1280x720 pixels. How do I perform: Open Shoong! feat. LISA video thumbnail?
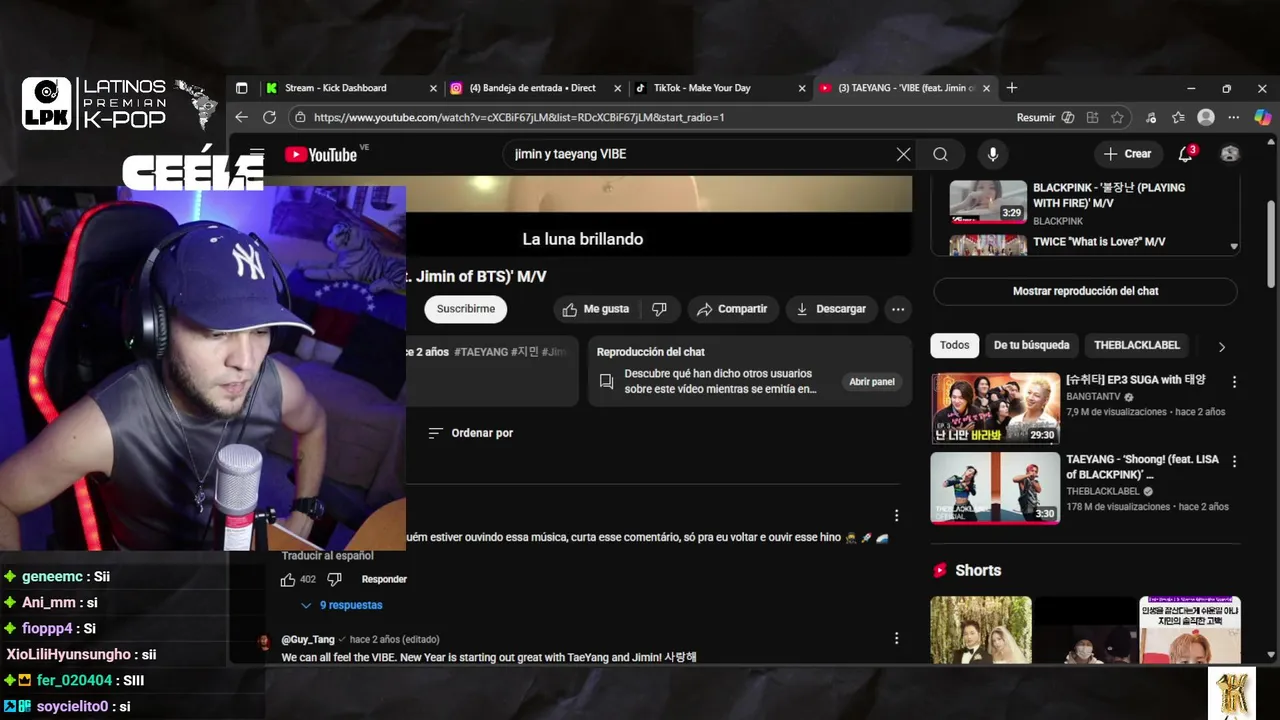pos(995,488)
